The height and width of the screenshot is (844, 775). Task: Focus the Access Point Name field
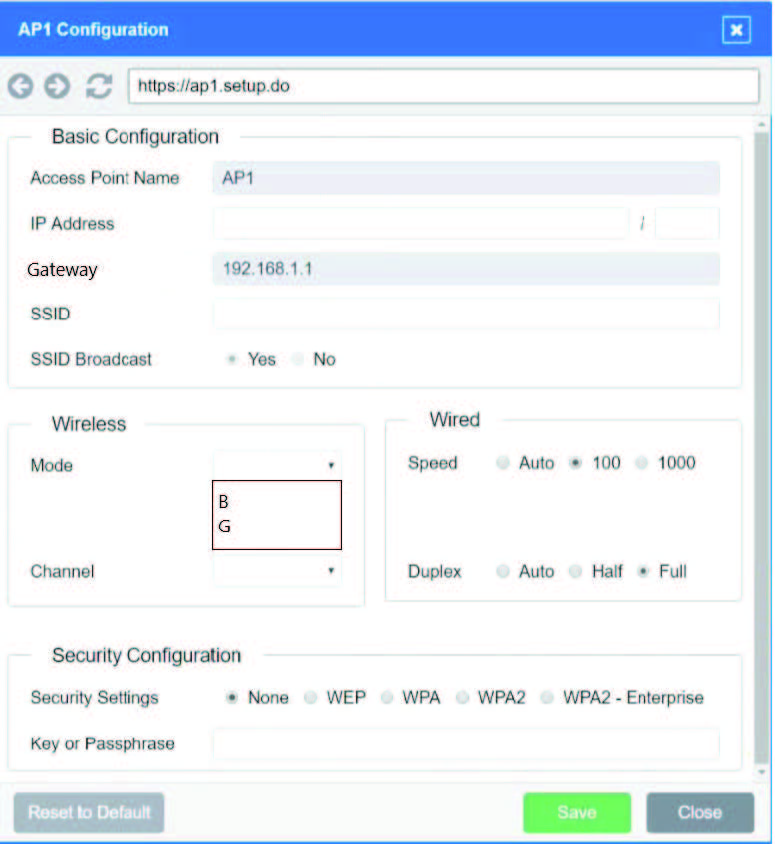pyautogui.click(x=466, y=178)
